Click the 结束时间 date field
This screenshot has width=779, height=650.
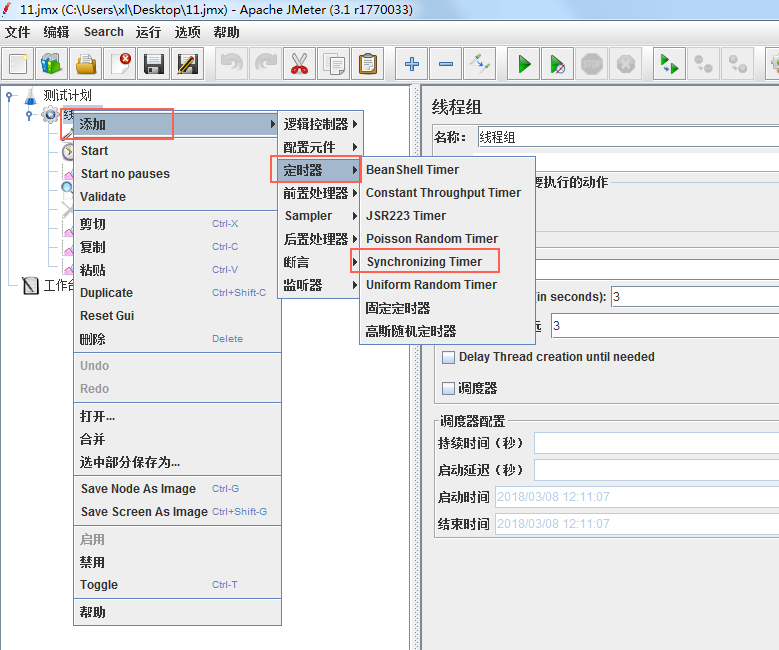pyautogui.click(x=637, y=523)
